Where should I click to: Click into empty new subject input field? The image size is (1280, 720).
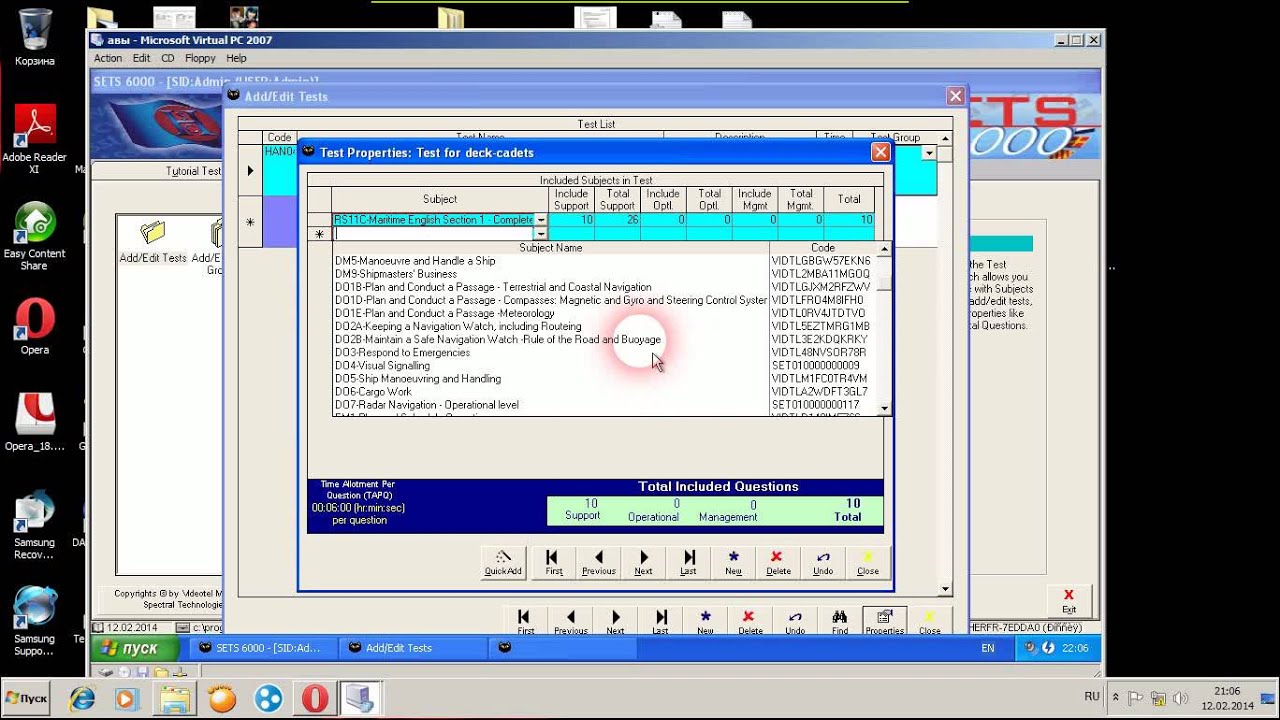(x=433, y=234)
